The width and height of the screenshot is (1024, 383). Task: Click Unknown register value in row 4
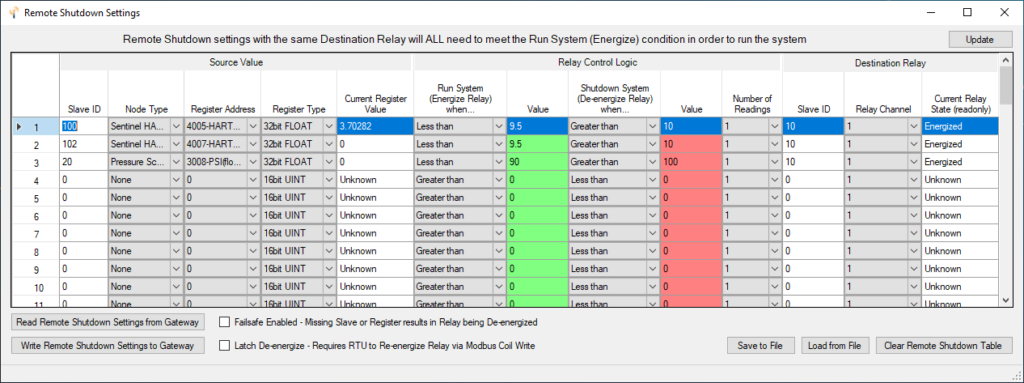[375, 180]
